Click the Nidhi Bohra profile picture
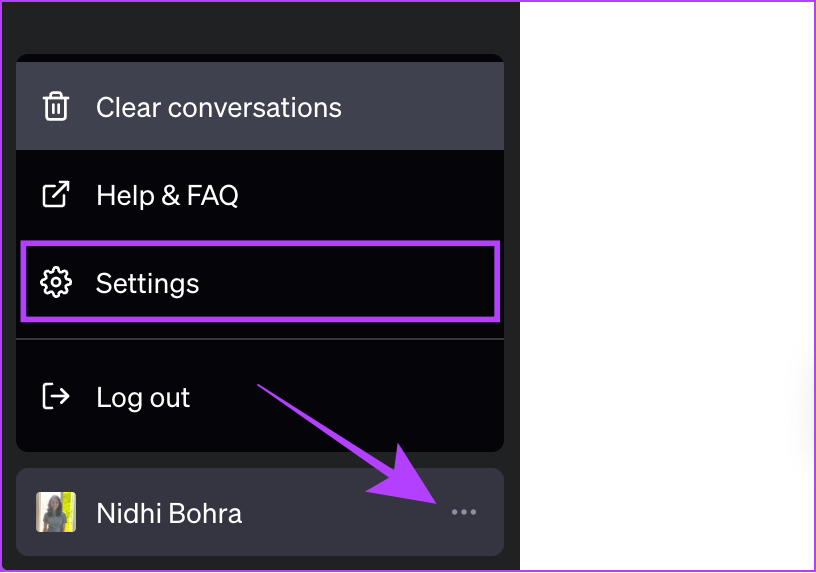The width and height of the screenshot is (816, 573). click(56, 512)
